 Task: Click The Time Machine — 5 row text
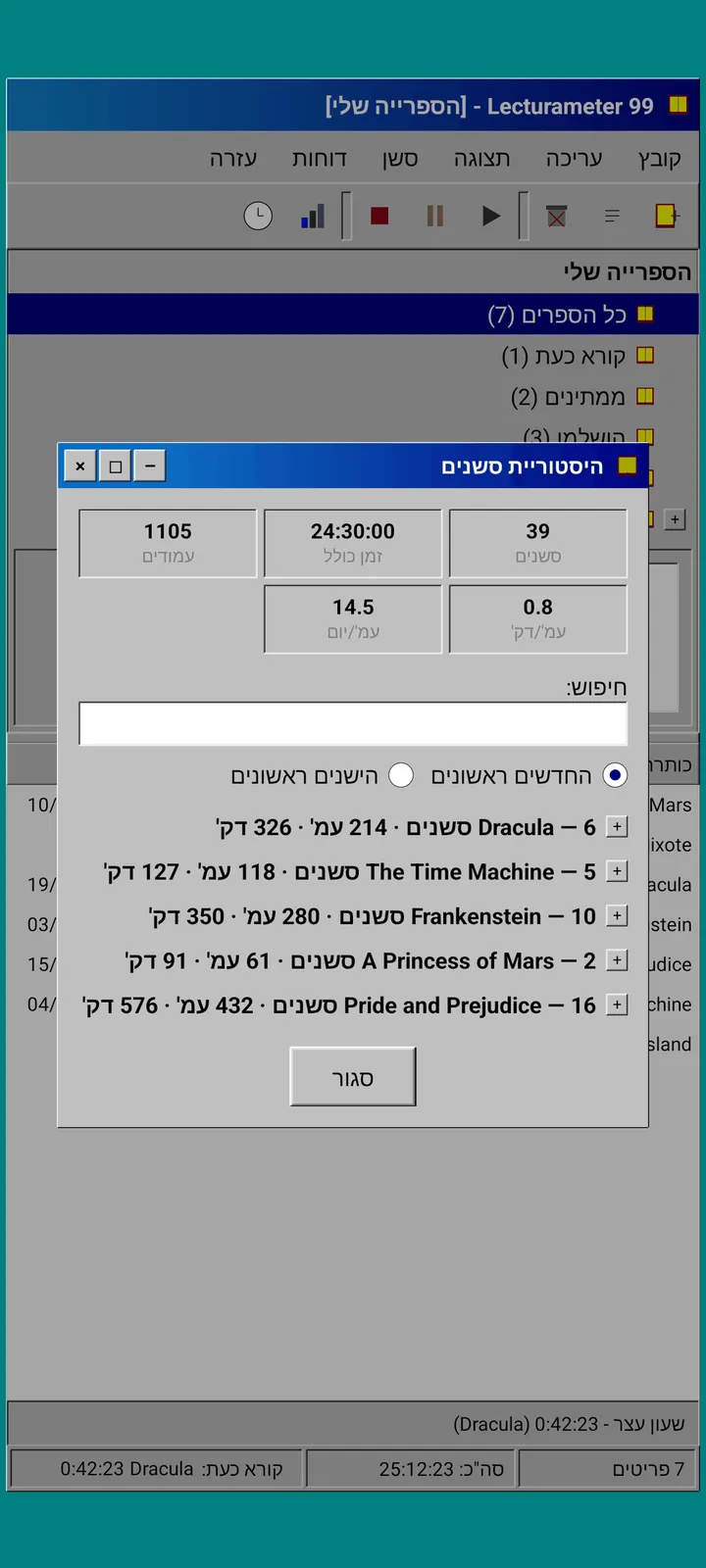[349, 872]
